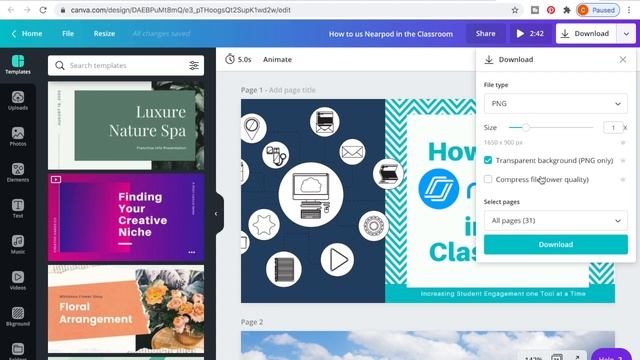
Task: Open the browser extensions puzzle icon
Action: click(x=567, y=10)
